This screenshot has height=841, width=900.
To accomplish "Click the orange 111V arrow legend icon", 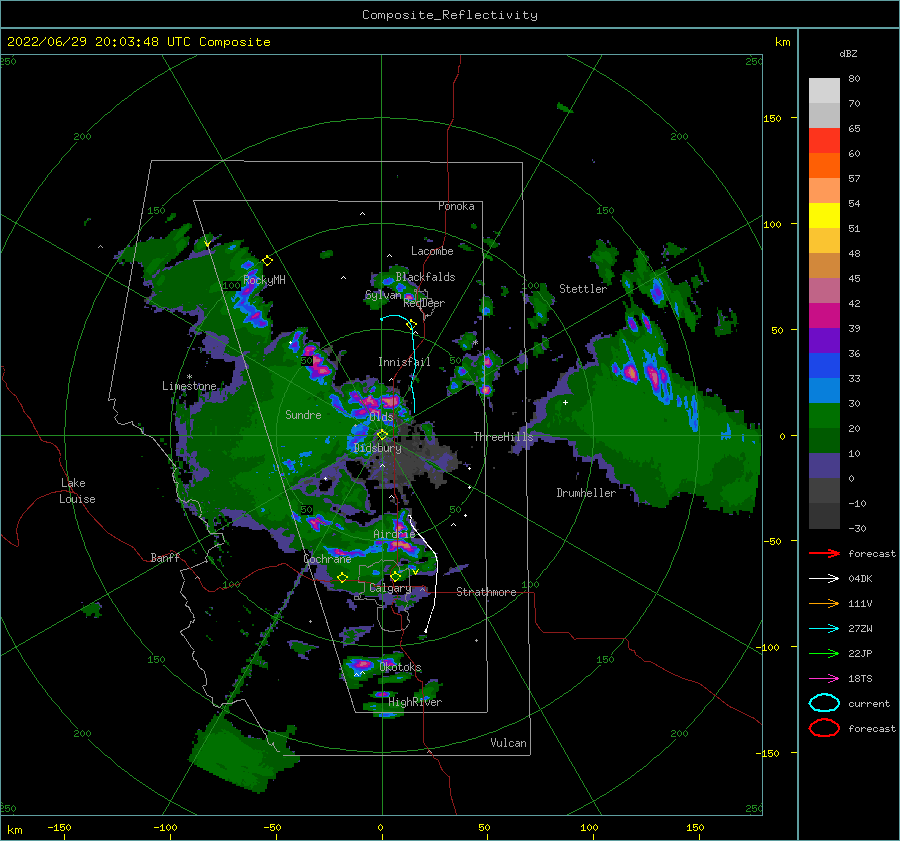I will tap(824, 603).
